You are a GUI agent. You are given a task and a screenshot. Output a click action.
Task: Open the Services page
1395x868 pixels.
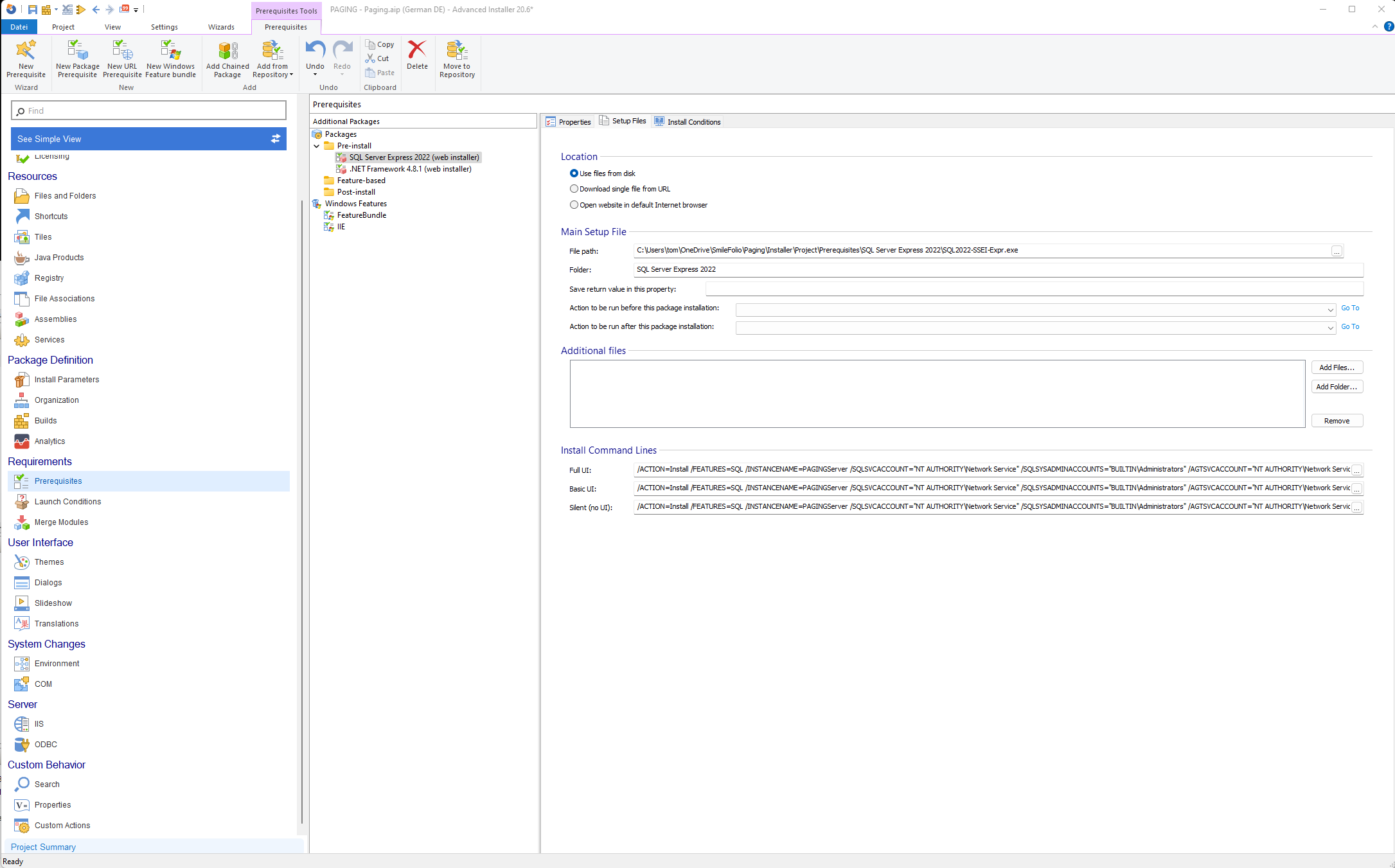pyautogui.click(x=49, y=340)
